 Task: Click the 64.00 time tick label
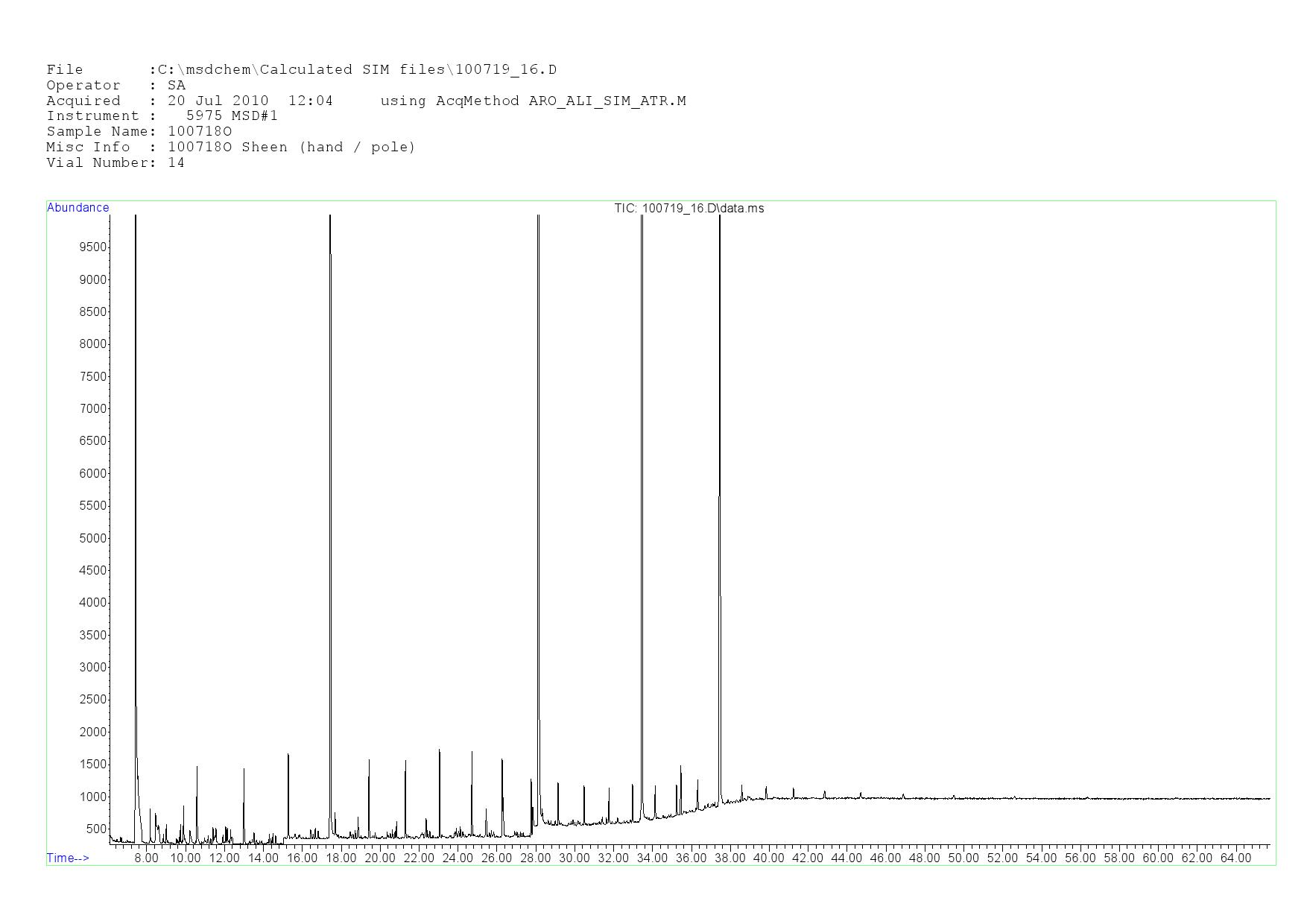[1235, 858]
